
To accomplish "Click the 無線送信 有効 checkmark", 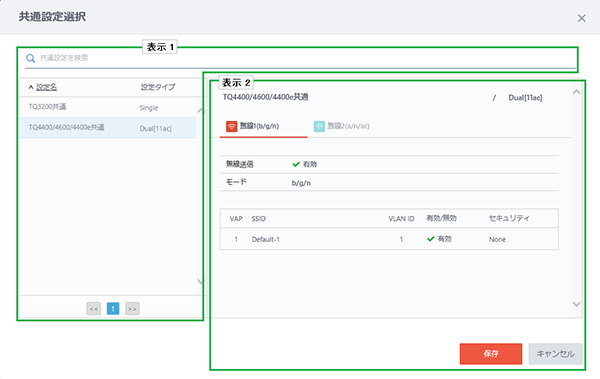I will point(296,164).
